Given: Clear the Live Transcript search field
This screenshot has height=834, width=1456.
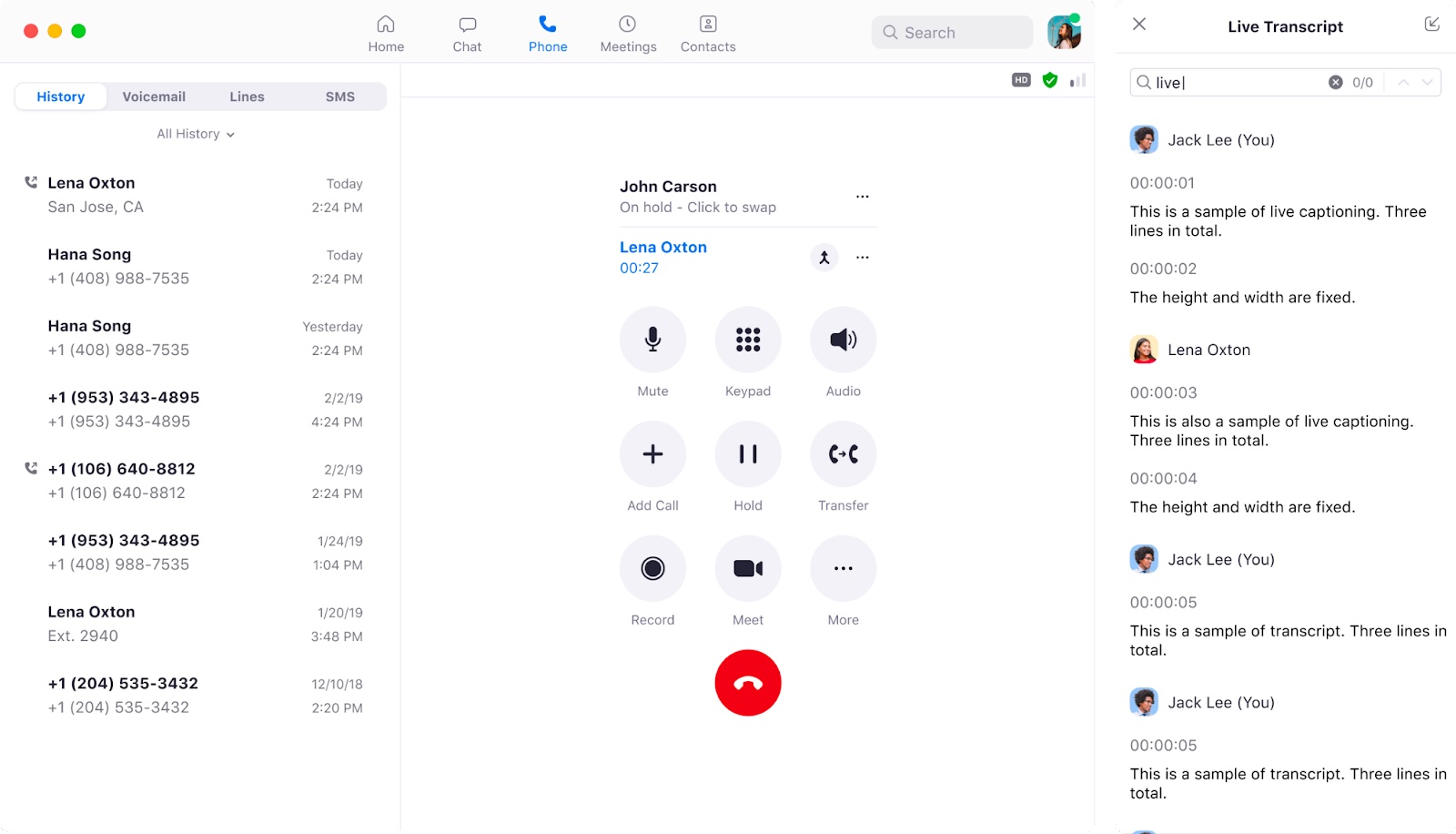Looking at the screenshot, I should [x=1335, y=82].
